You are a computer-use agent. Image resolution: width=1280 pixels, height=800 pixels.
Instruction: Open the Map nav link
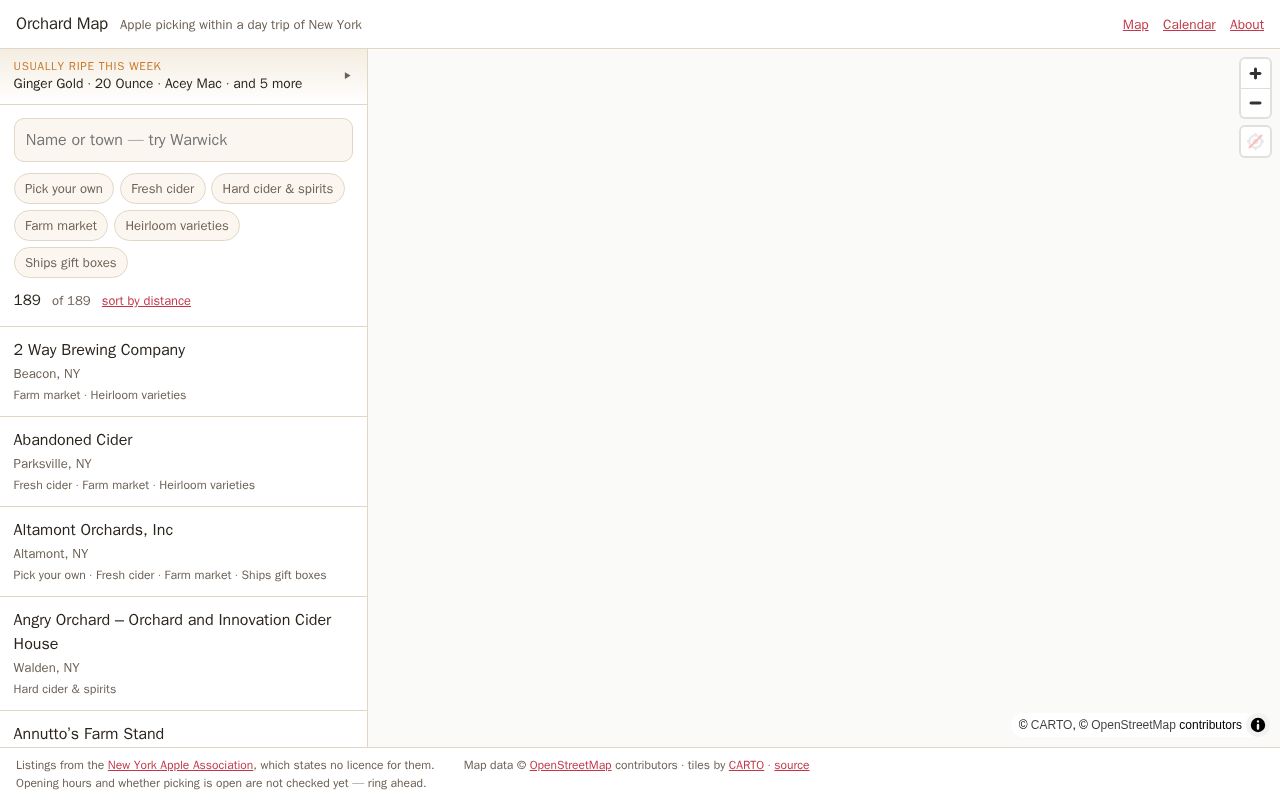pyautogui.click(x=1135, y=25)
